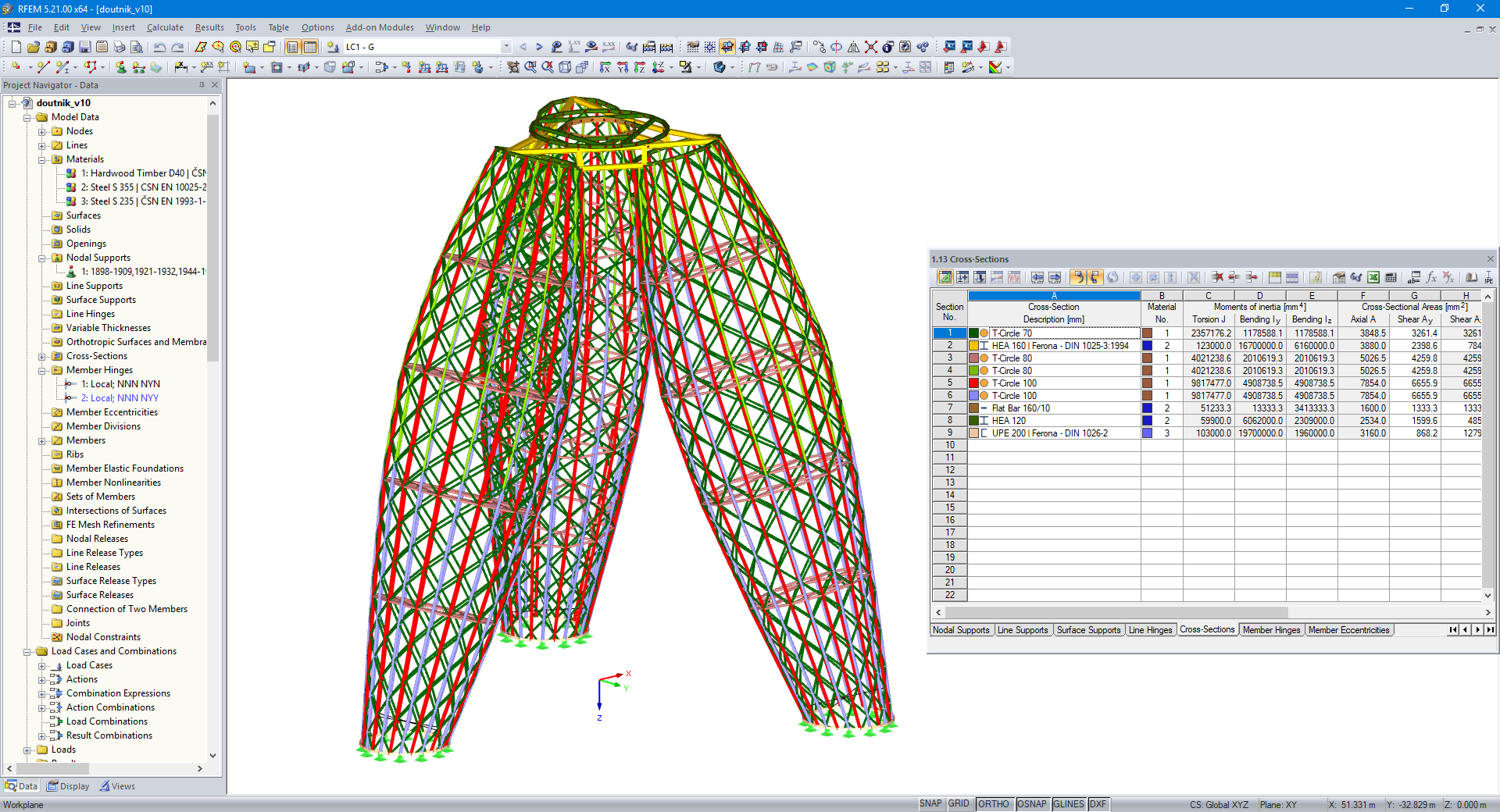Disable GRID in the status bar
The width and height of the screenshot is (1500, 812).
coord(959,804)
